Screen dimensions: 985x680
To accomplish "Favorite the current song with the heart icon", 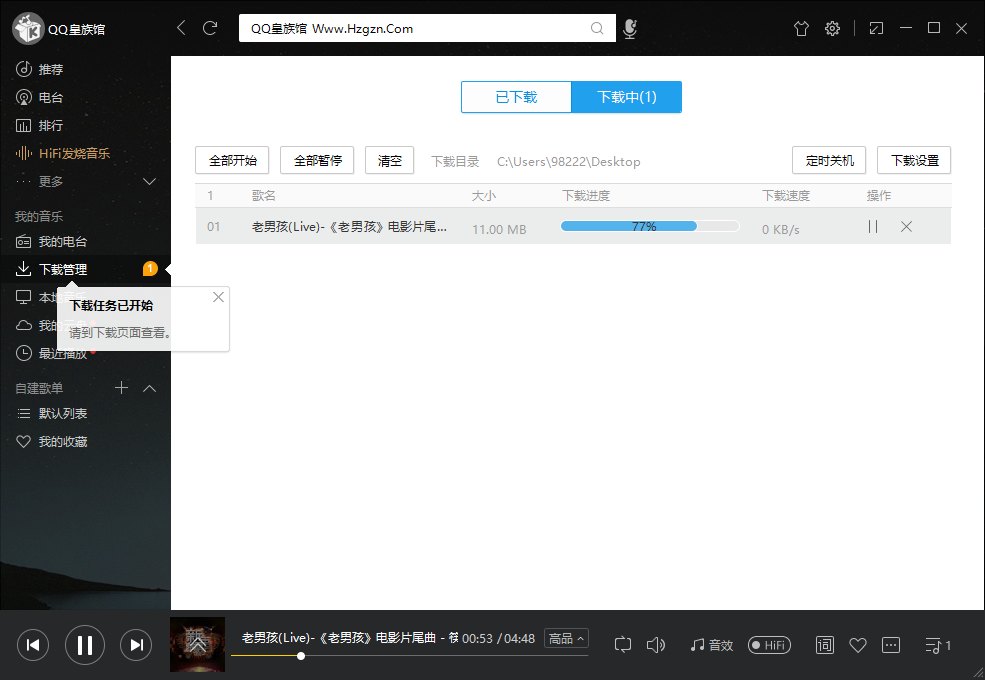I will tap(857, 645).
